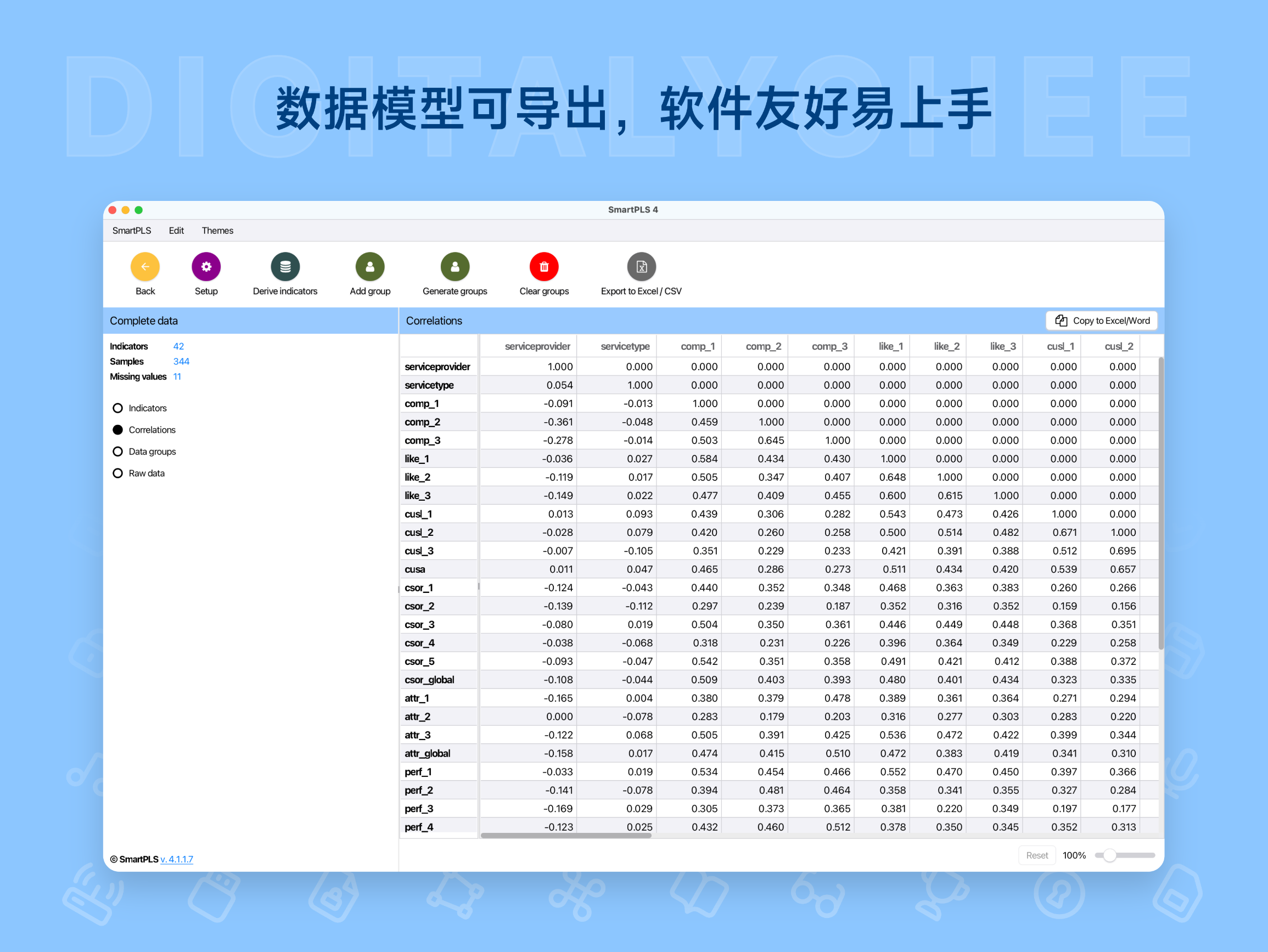Open the Edit menu
This screenshot has height=952, width=1268.
tap(176, 230)
